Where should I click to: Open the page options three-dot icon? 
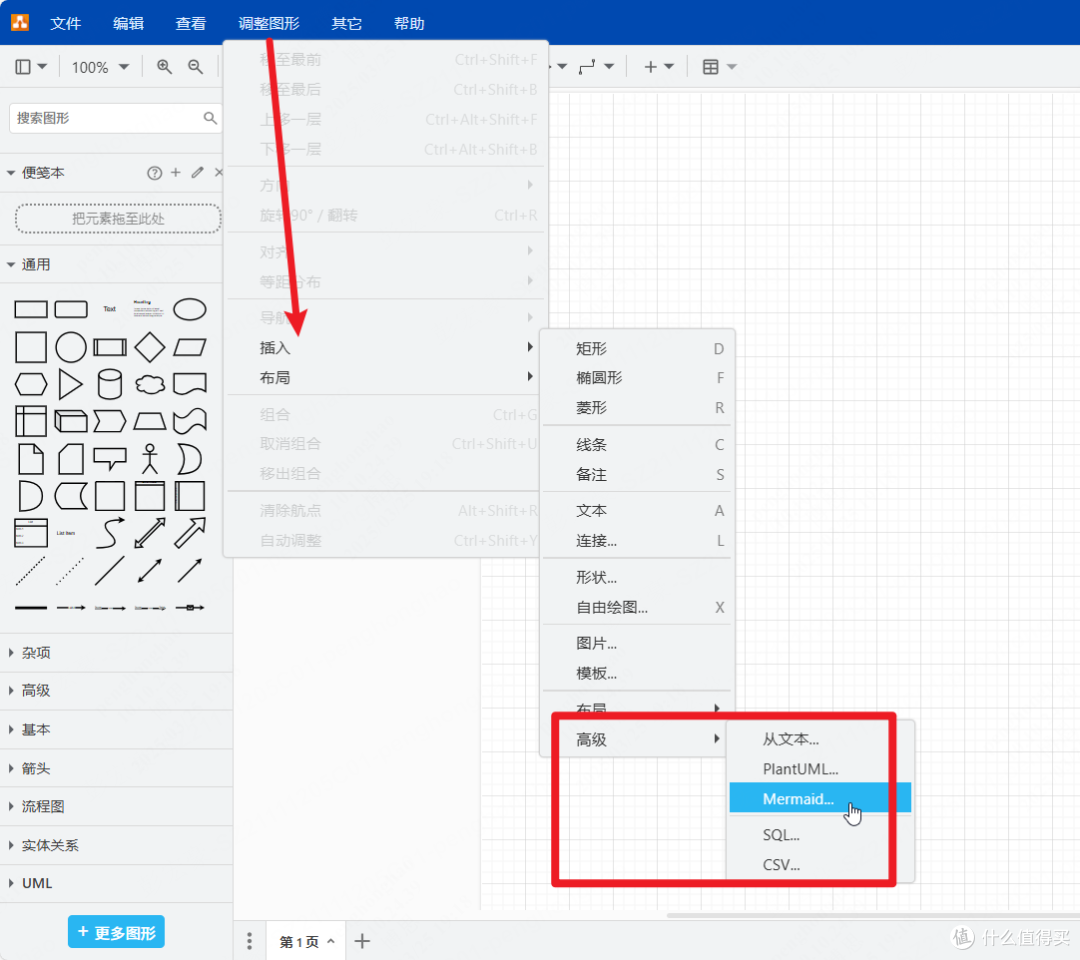coord(249,941)
